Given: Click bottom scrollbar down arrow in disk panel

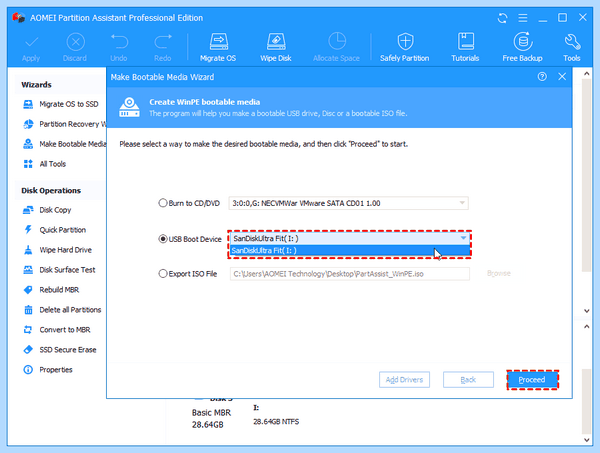Looking at the screenshot, I should (x=587, y=440).
